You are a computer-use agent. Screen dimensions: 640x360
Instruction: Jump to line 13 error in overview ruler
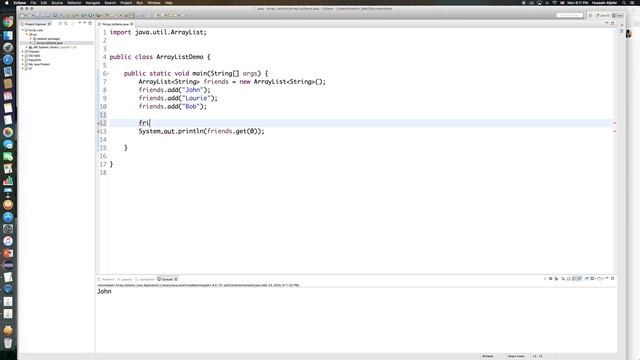(x=615, y=131)
